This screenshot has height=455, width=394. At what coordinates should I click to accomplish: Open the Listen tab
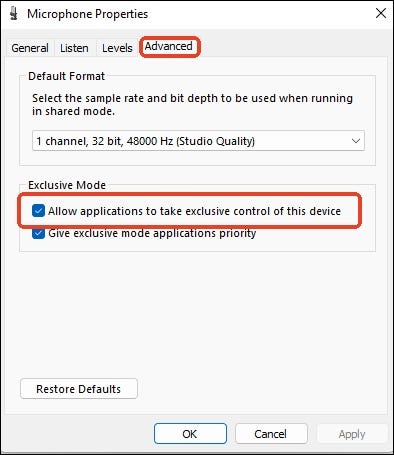click(x=74, y=48)
